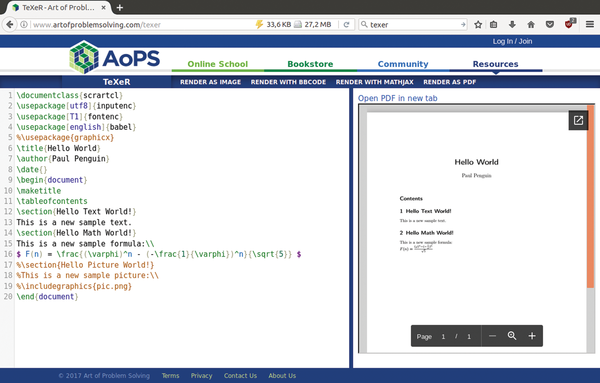Click the TeXeR heading label
This screenshot has width=600, height=383.
pos(116,82)
